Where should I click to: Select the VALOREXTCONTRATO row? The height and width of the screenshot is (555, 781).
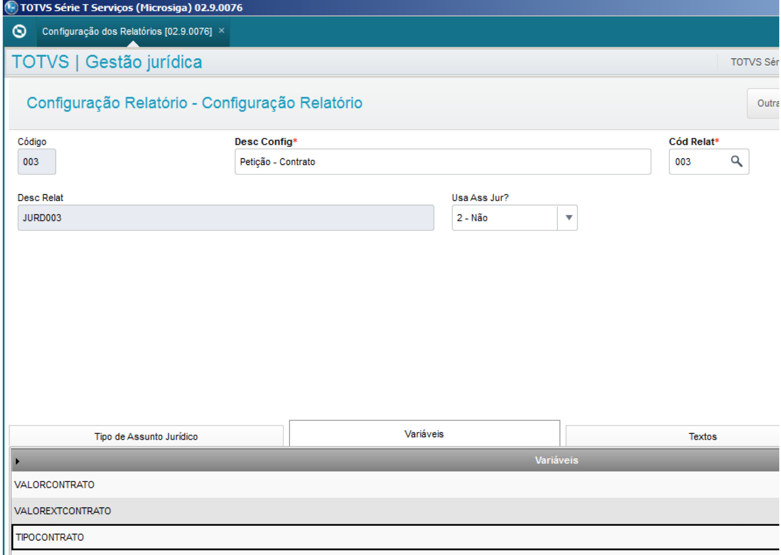395,511
